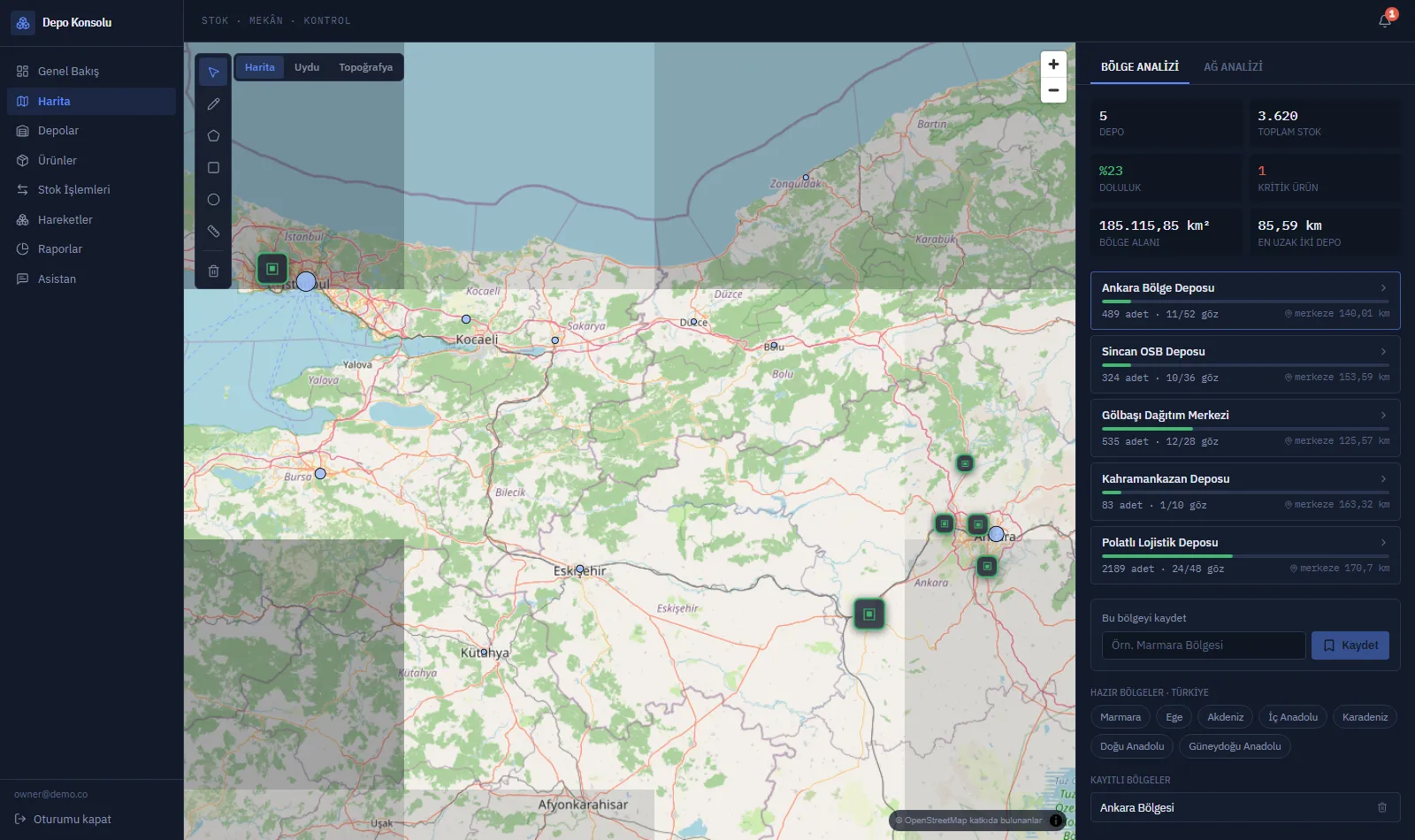Switch map layer to Topoğrafya
Viewport: 1415px width, 840px height.
click(x=365, y=67)
